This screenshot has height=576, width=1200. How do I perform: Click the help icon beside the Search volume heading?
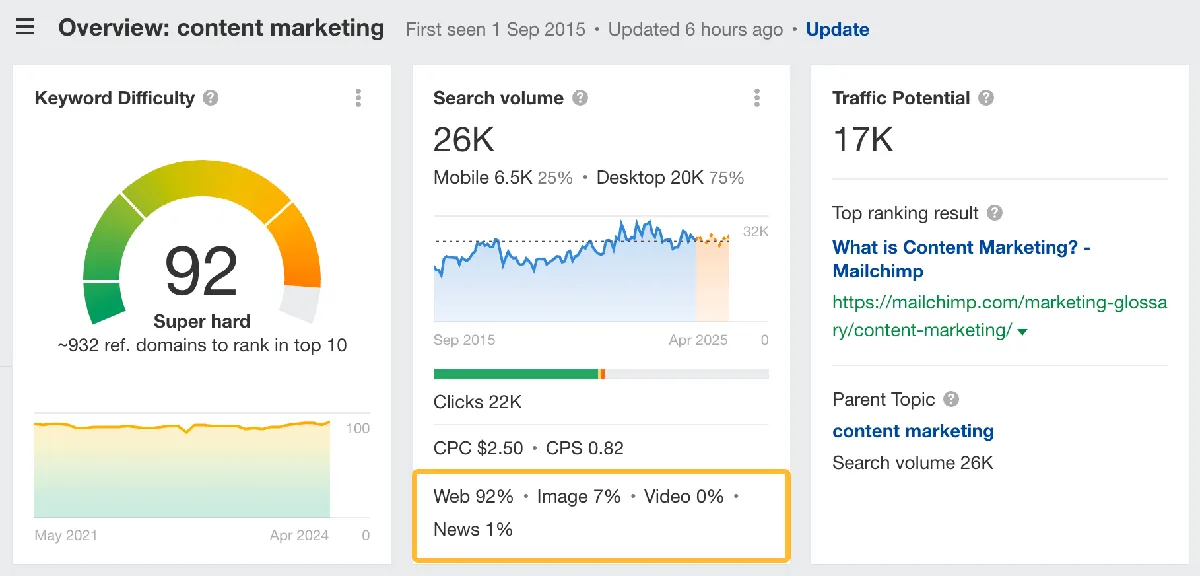(580, 98)
